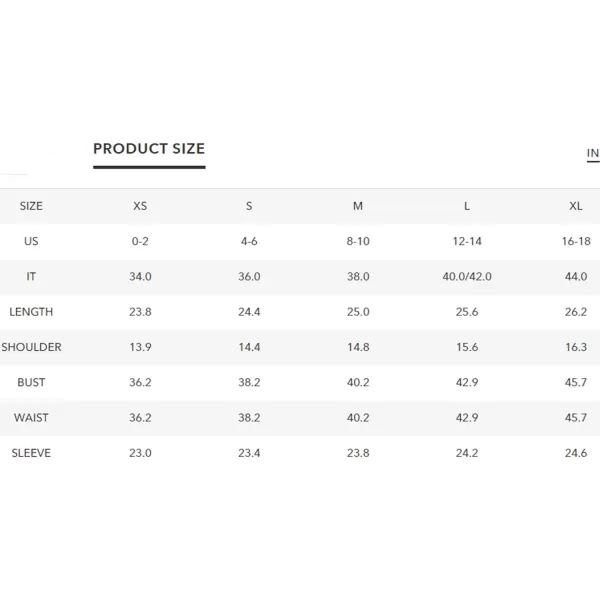Select the WAIST row label
This screenshot has height=600, width=600.
pyautogui.click(x=31, y=417)
